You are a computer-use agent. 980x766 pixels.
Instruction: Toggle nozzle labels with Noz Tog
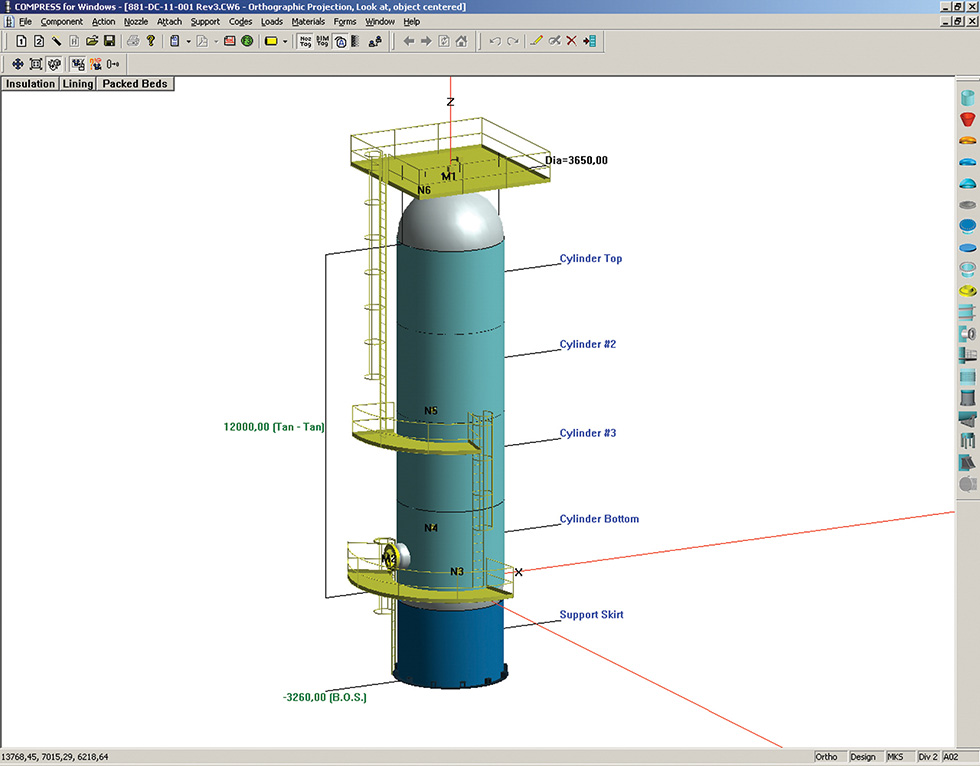pos(305,41)
